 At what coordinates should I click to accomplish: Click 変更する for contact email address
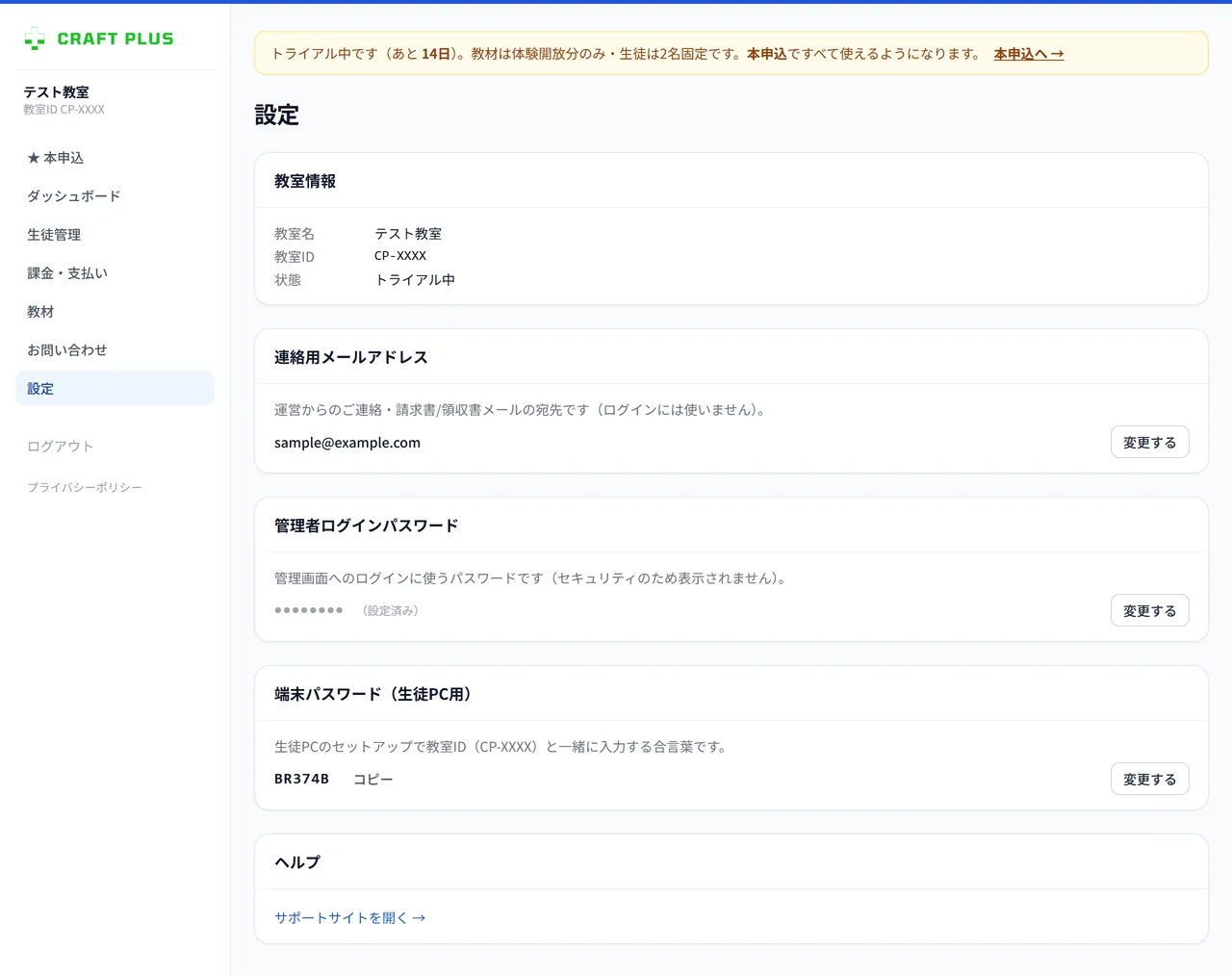pyautogui.click(x=1150, y=443)
